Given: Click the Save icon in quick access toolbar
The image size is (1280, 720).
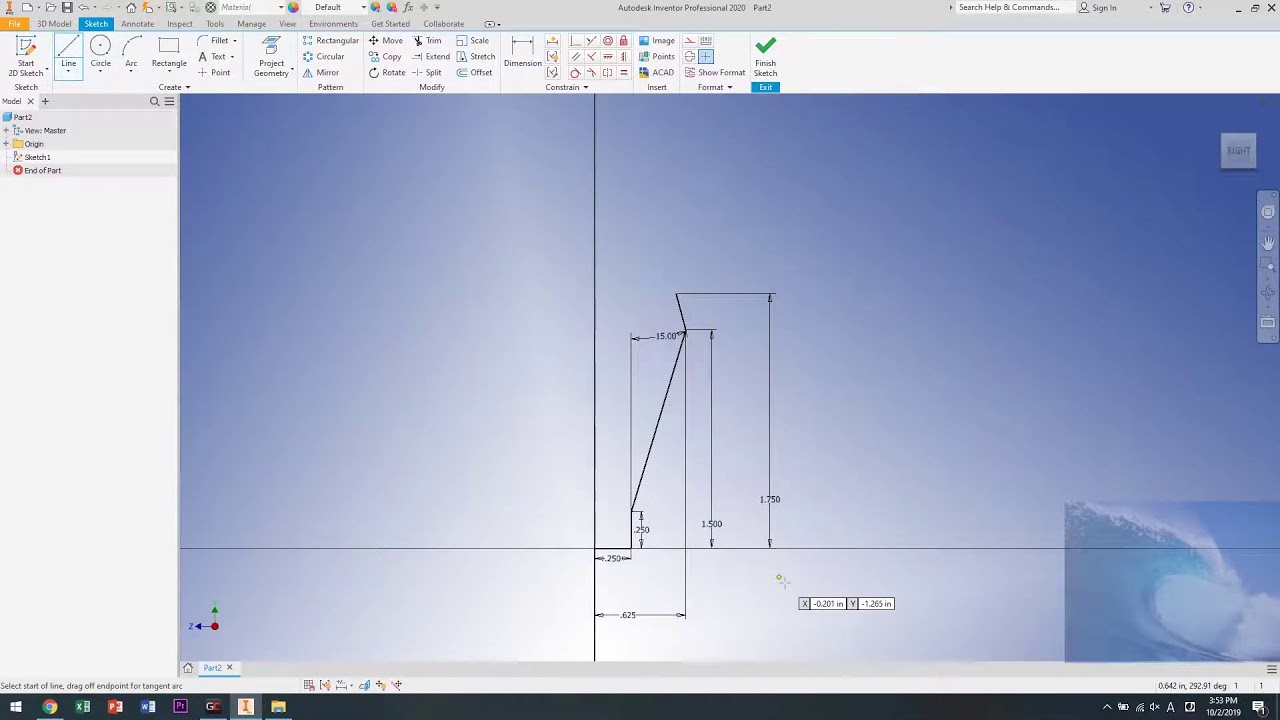Looking at the screenshot, I should 67,7.
